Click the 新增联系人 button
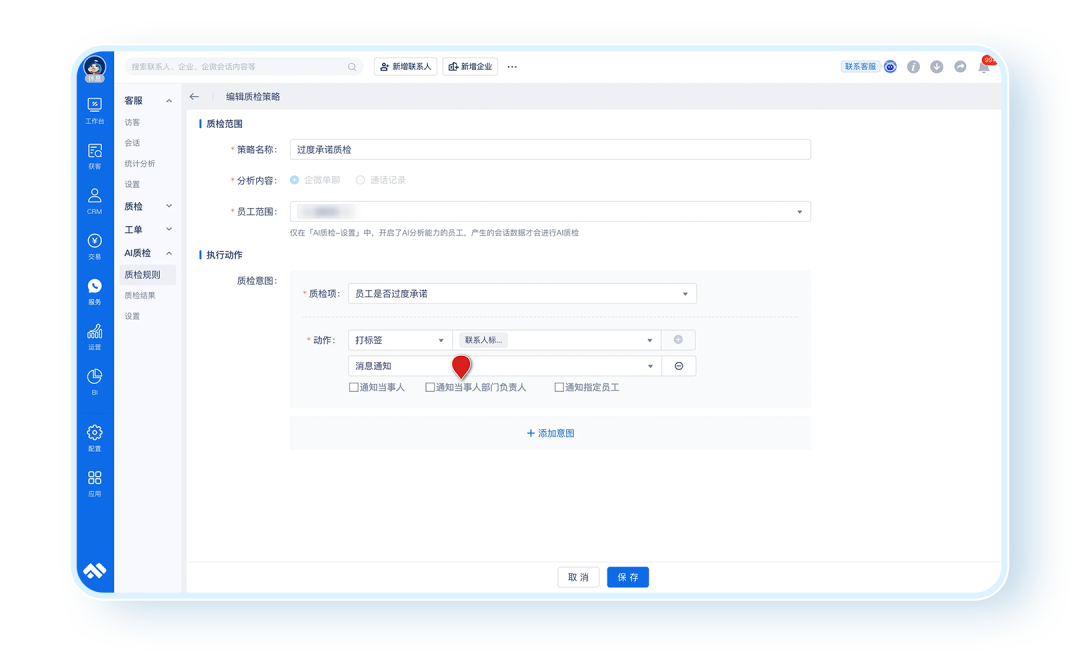This screenshot has height=672, width=1080. (406, 67)
